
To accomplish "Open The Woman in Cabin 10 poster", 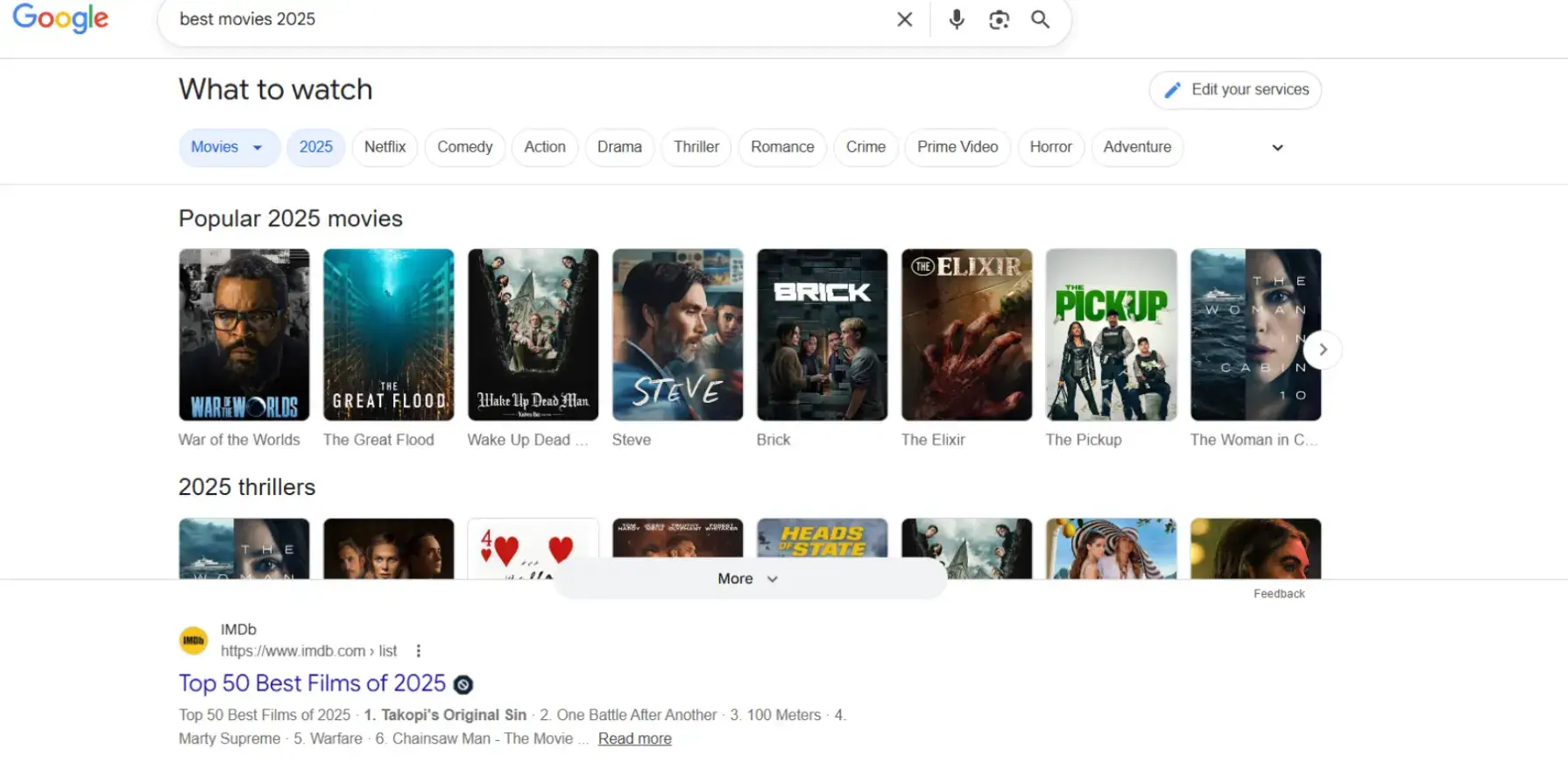I will click(x=1256, y=335).
